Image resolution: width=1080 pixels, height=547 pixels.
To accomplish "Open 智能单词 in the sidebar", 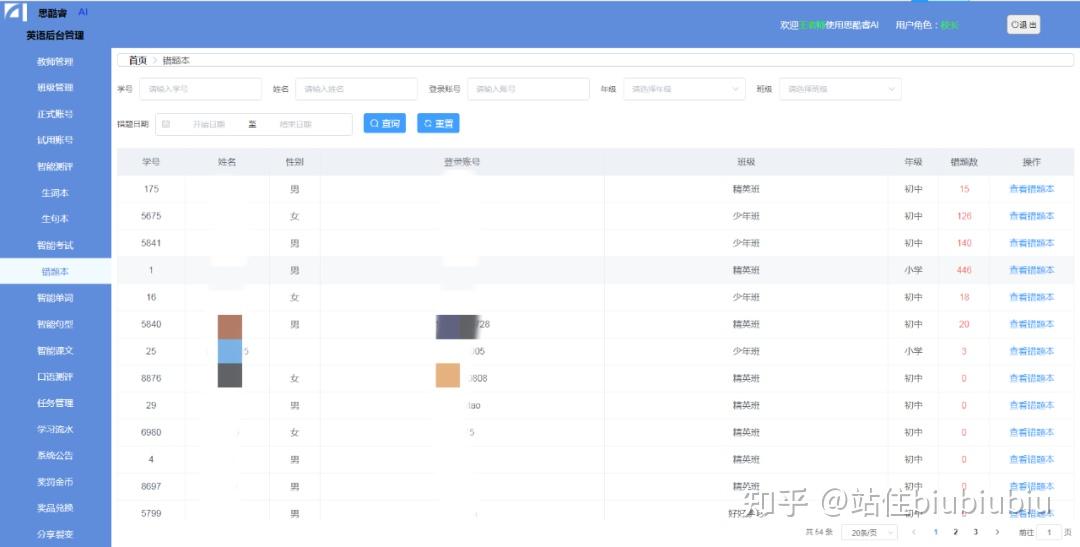I will pyautogui.click(x=55, y=298).
